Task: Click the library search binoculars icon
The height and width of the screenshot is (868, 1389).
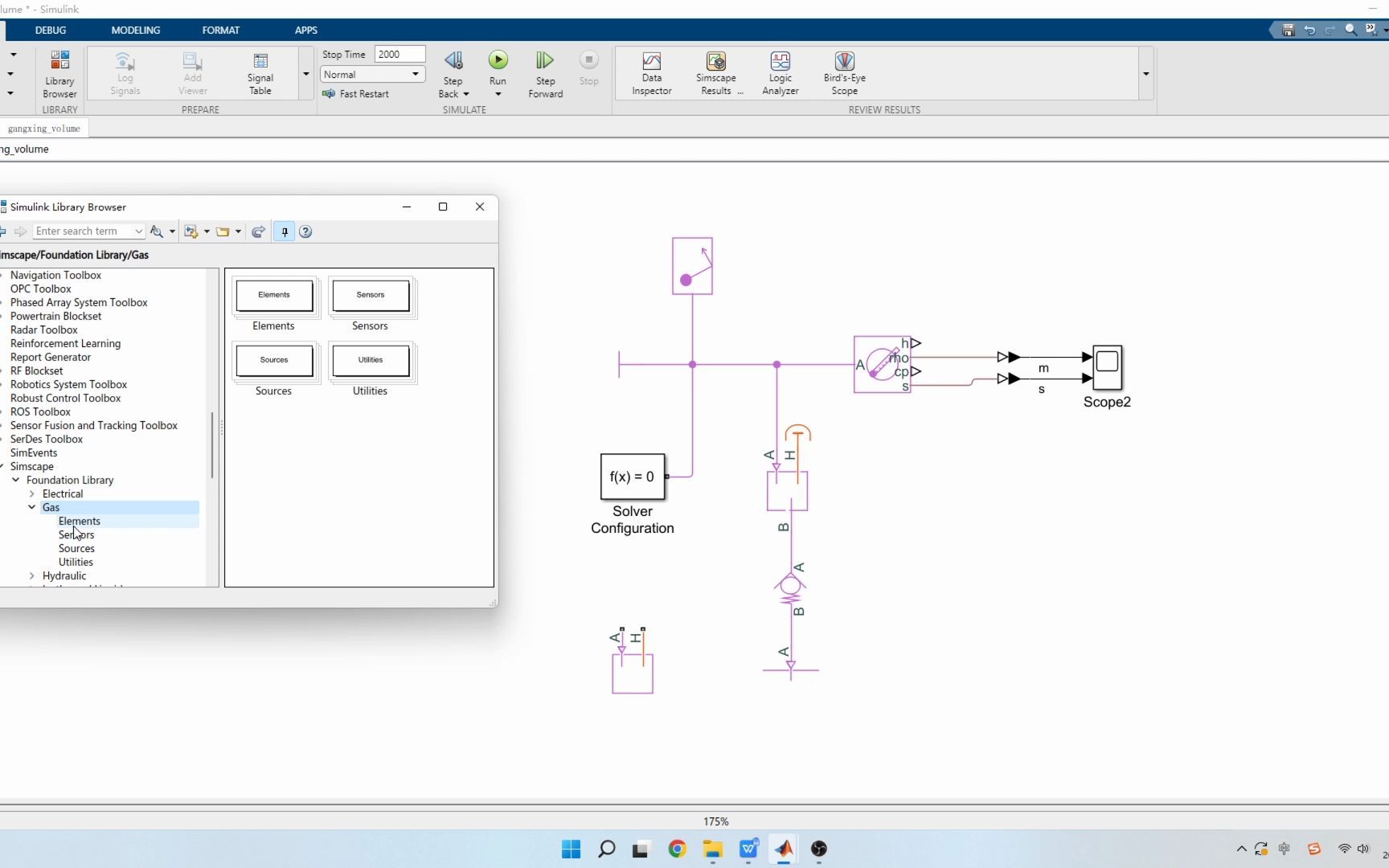Action: (157, 231)
